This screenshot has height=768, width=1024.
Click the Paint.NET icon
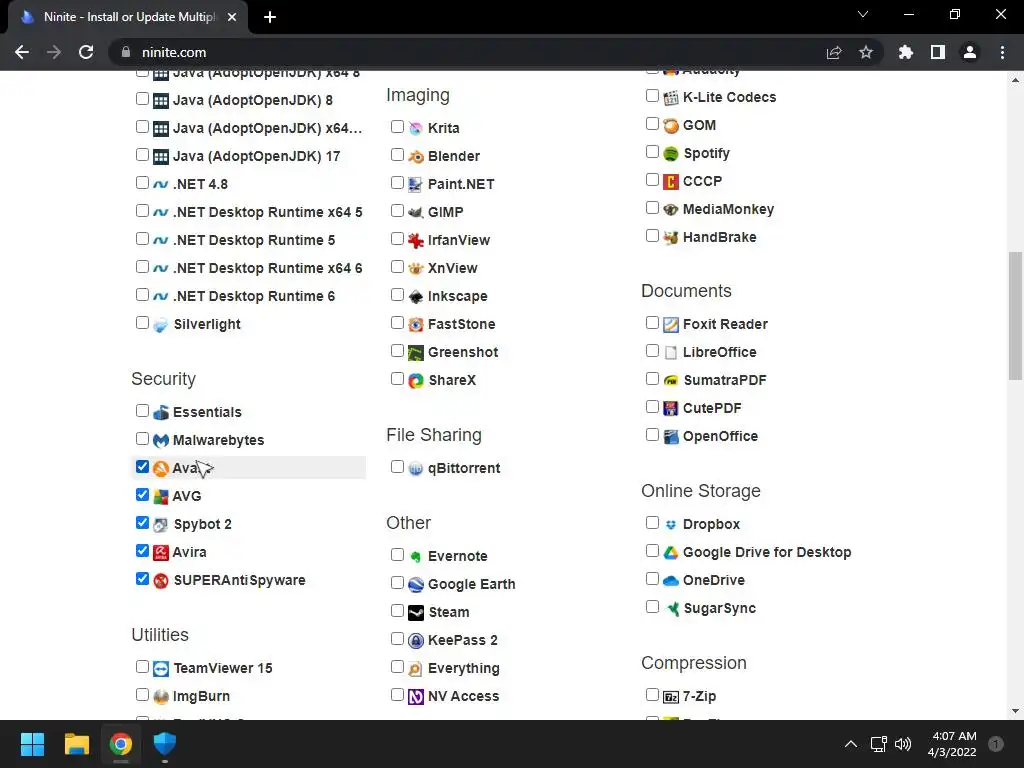pyautogui.click(x=415, y=185)
